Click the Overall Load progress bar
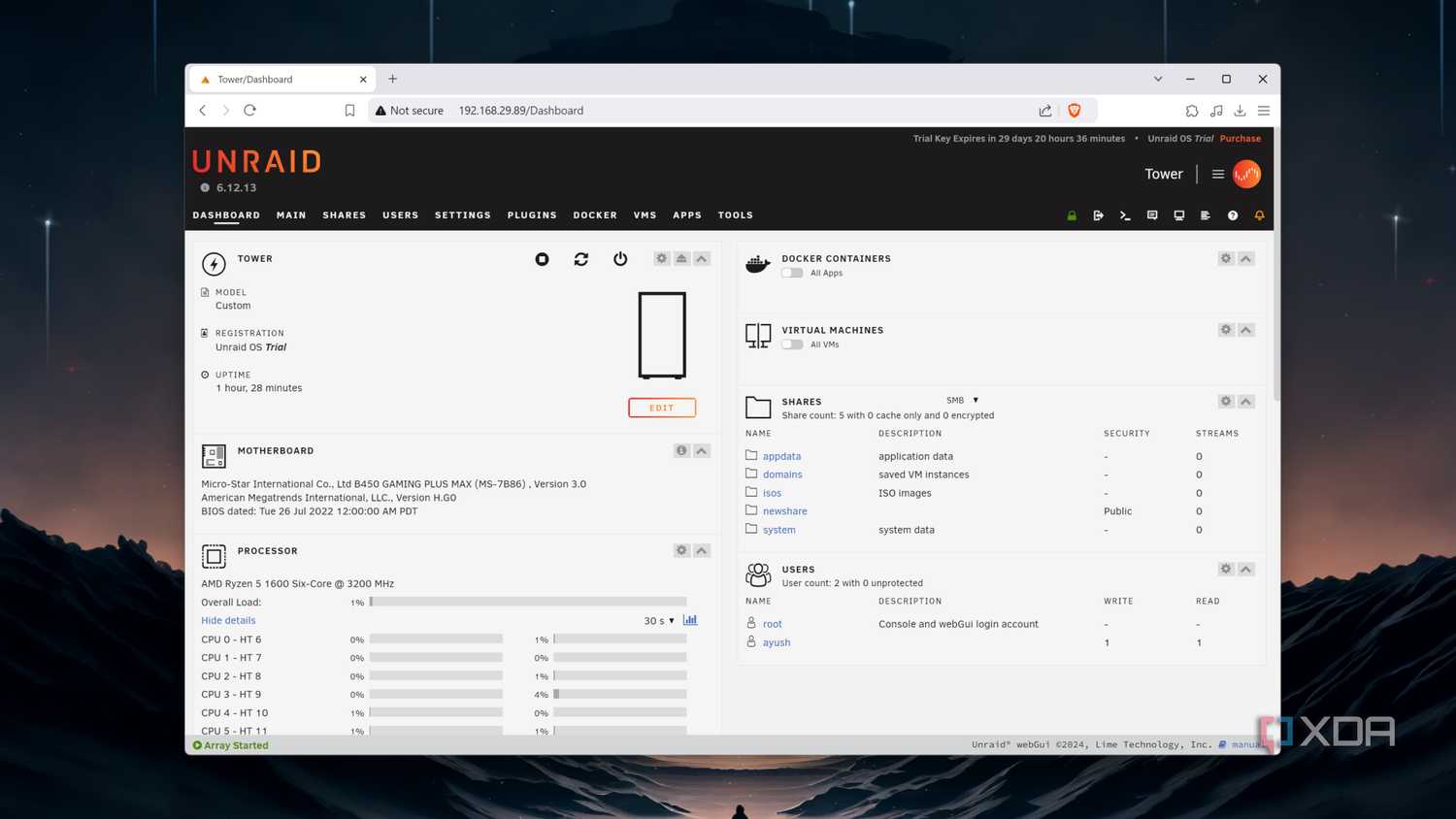 [528, 602]
